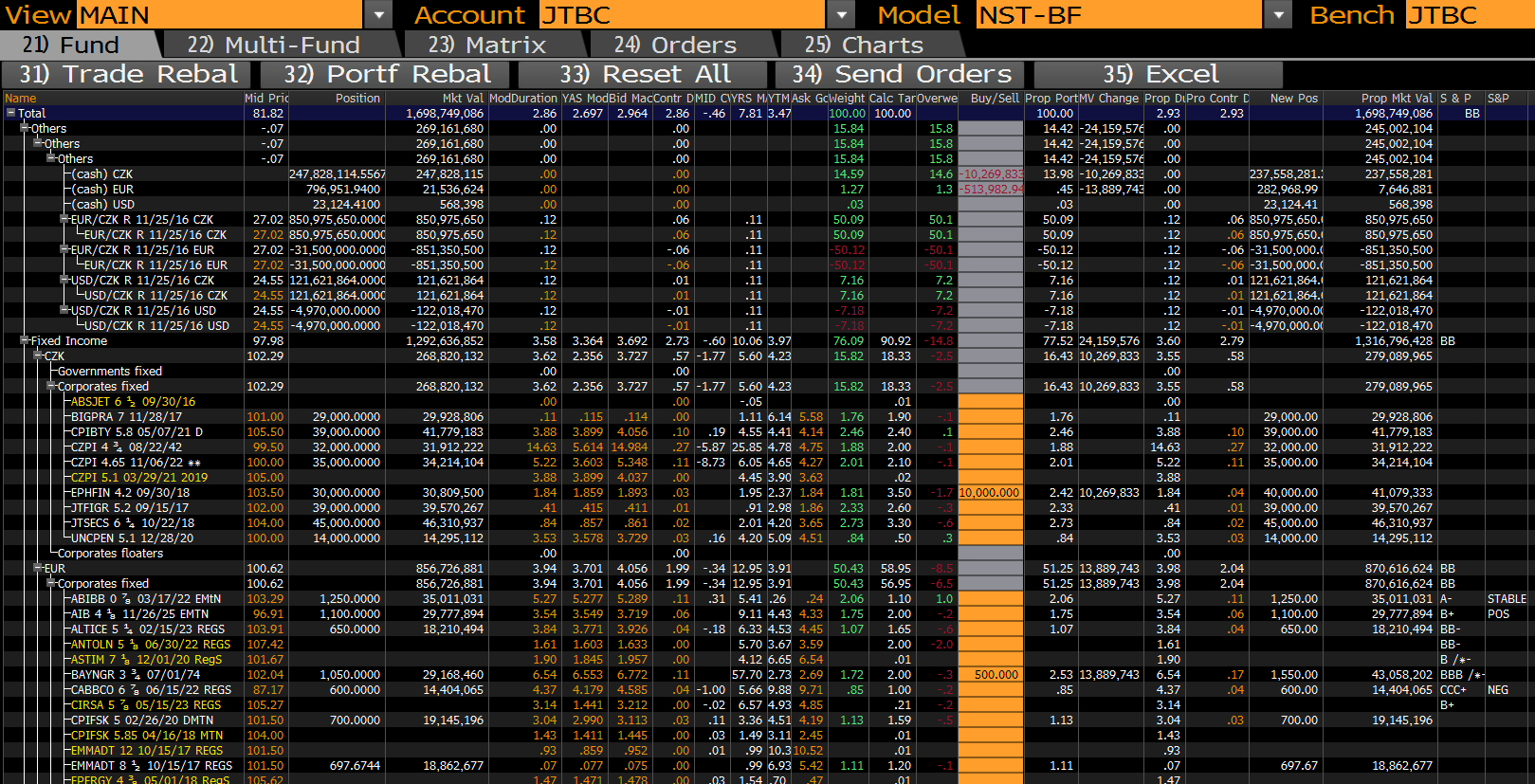This screenshot has height=784, width=1535.
Task: Select the (cash) CZK row
Action: pyautogui.click(x=102, y=174)
